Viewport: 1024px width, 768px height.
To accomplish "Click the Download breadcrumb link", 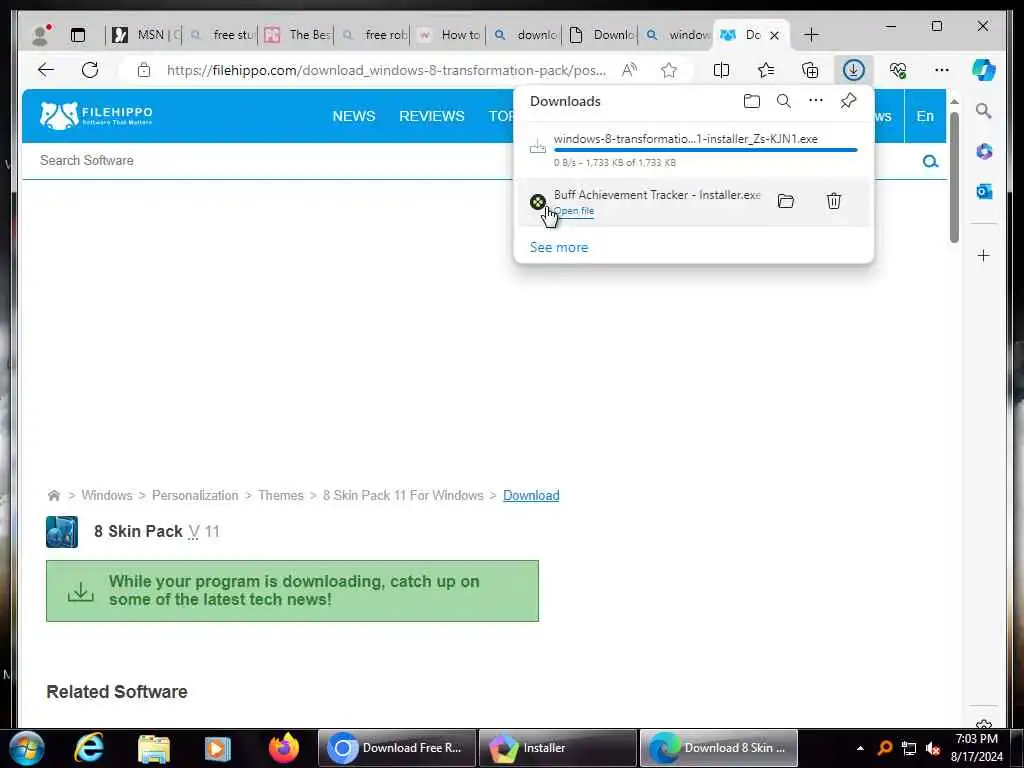I will coord(531,496).
